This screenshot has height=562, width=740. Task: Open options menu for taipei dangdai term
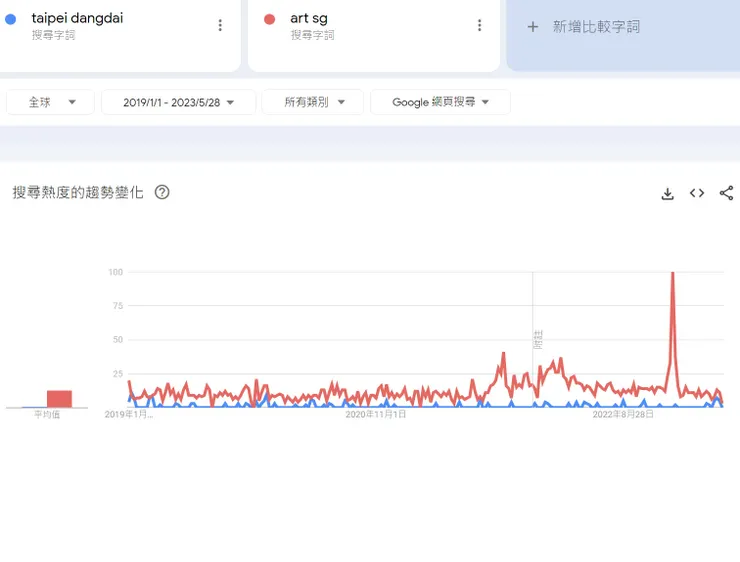click(220, 25)
